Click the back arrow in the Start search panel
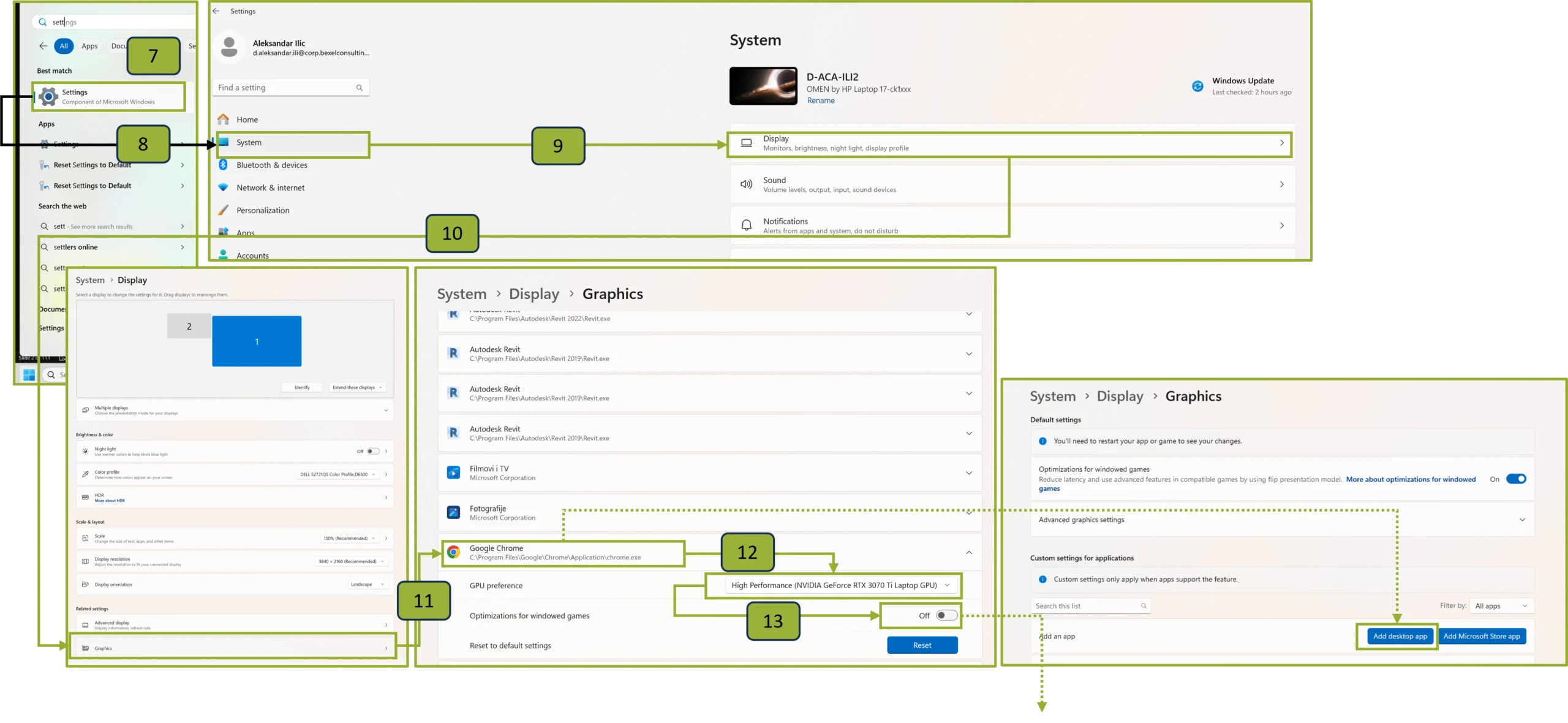This screenshot has width=1568, height=723. 43,46
